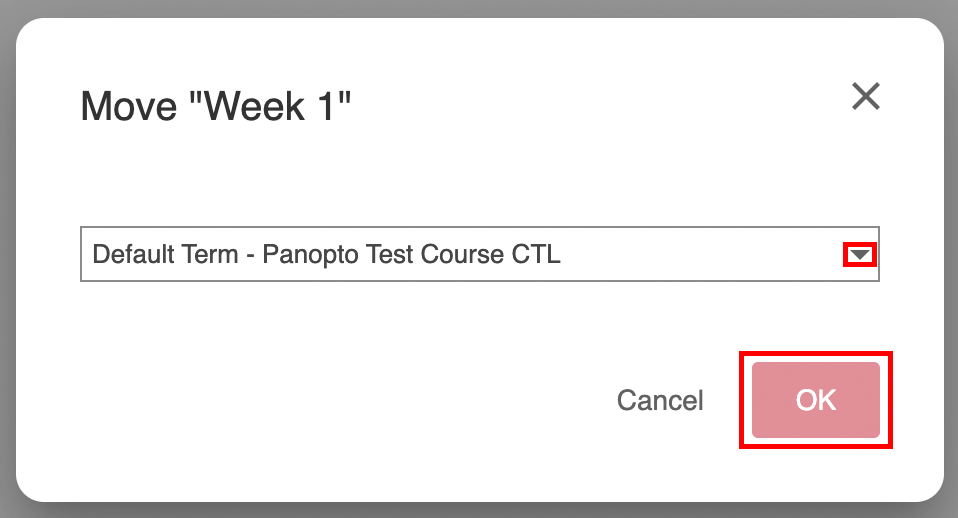Click the small triangle in the destination selector

click(860, 255)
